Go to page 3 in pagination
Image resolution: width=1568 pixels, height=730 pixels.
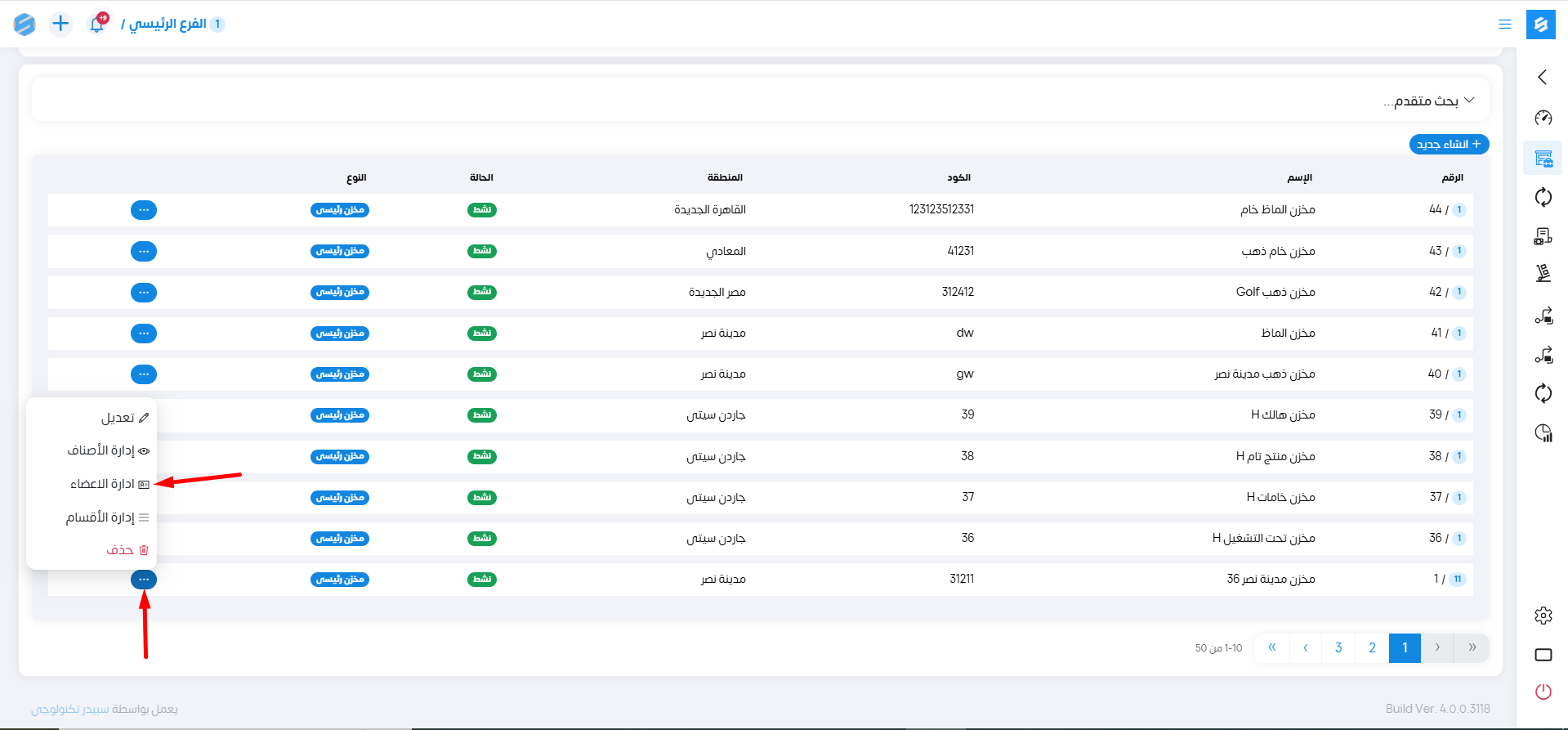click(x=1338, y=647)
